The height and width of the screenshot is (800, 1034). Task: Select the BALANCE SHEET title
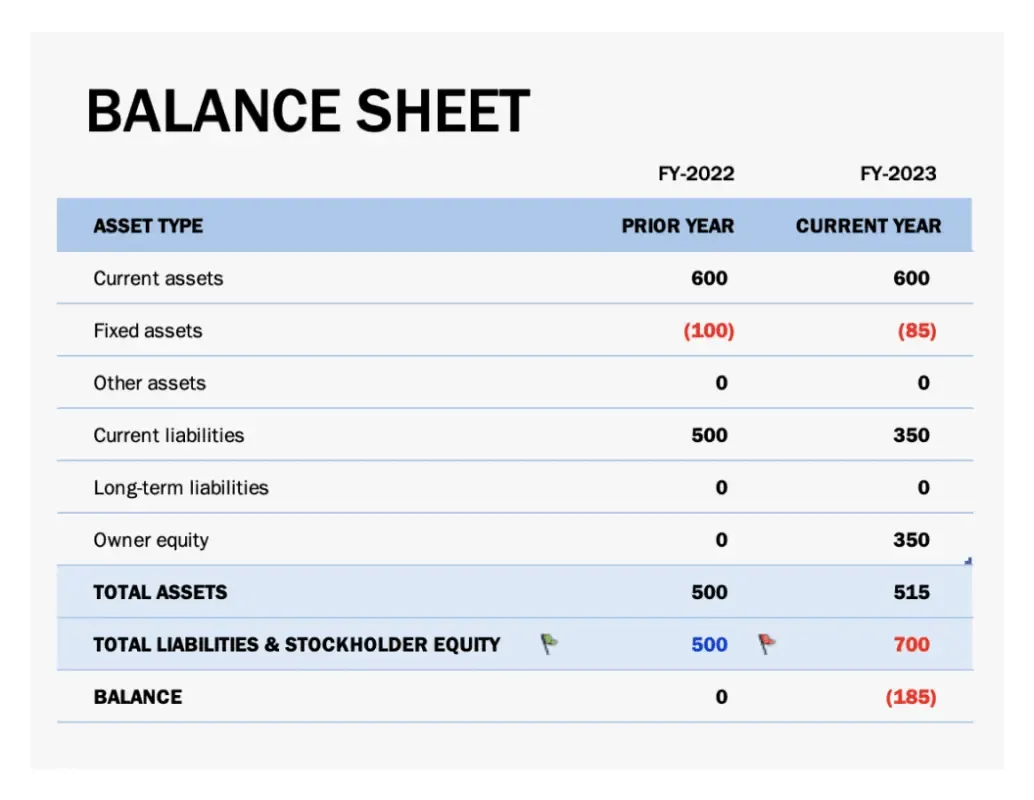pos(308,111)
